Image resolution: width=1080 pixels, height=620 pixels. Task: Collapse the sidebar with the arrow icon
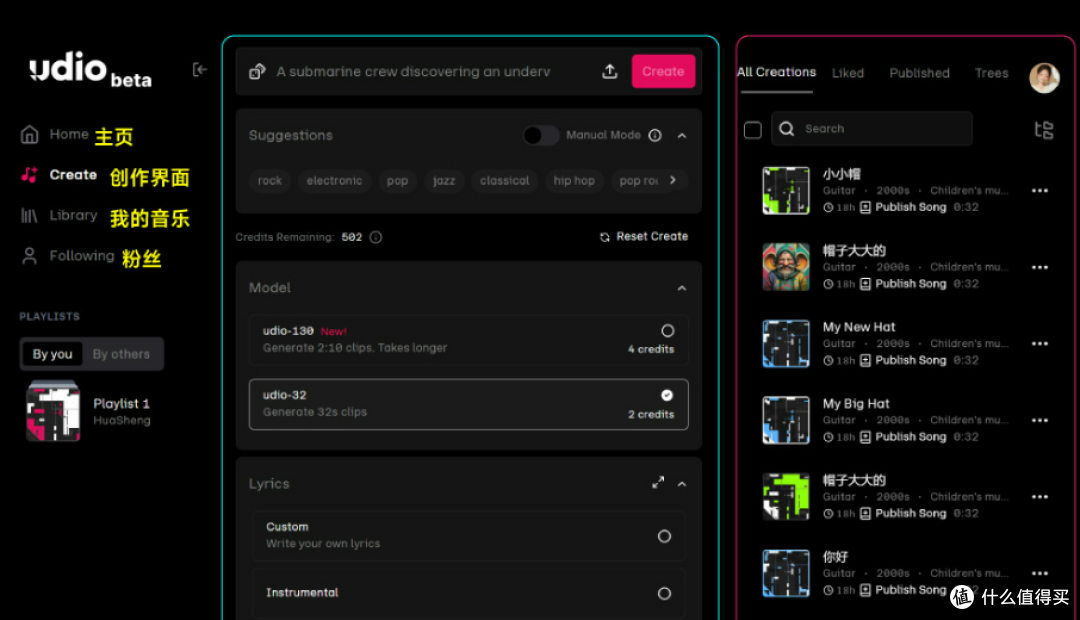tap(199, 70)
